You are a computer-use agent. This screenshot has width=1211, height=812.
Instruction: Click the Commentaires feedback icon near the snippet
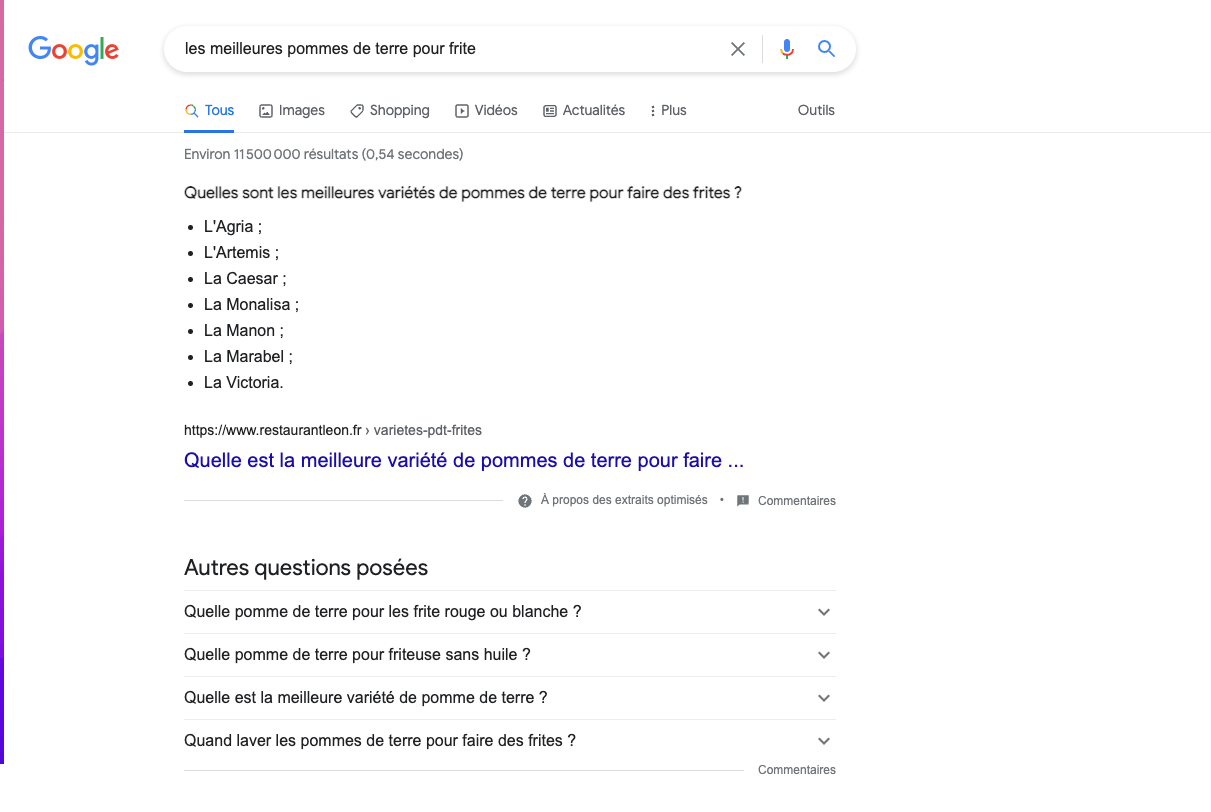pos(743,501)
